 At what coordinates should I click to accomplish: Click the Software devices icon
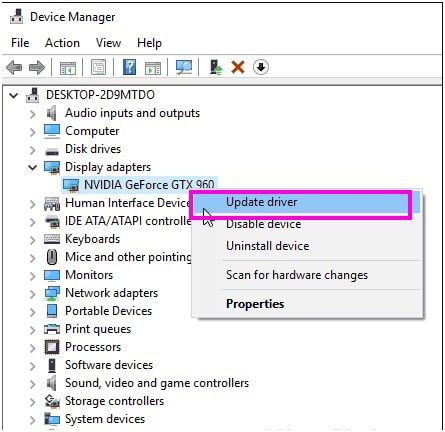coord(52,365)
